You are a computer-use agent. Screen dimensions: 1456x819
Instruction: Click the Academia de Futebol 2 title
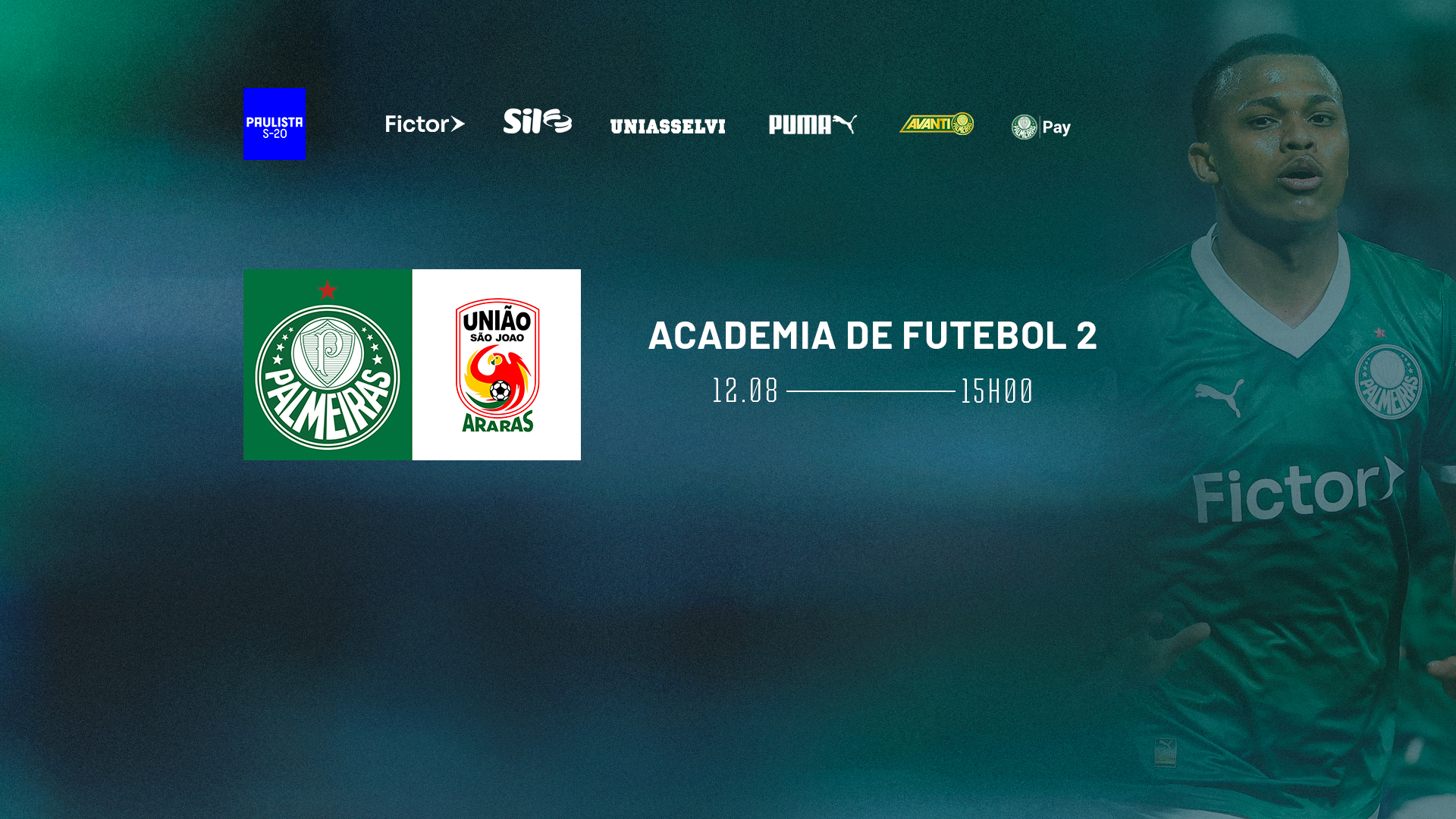pos(873,336)
